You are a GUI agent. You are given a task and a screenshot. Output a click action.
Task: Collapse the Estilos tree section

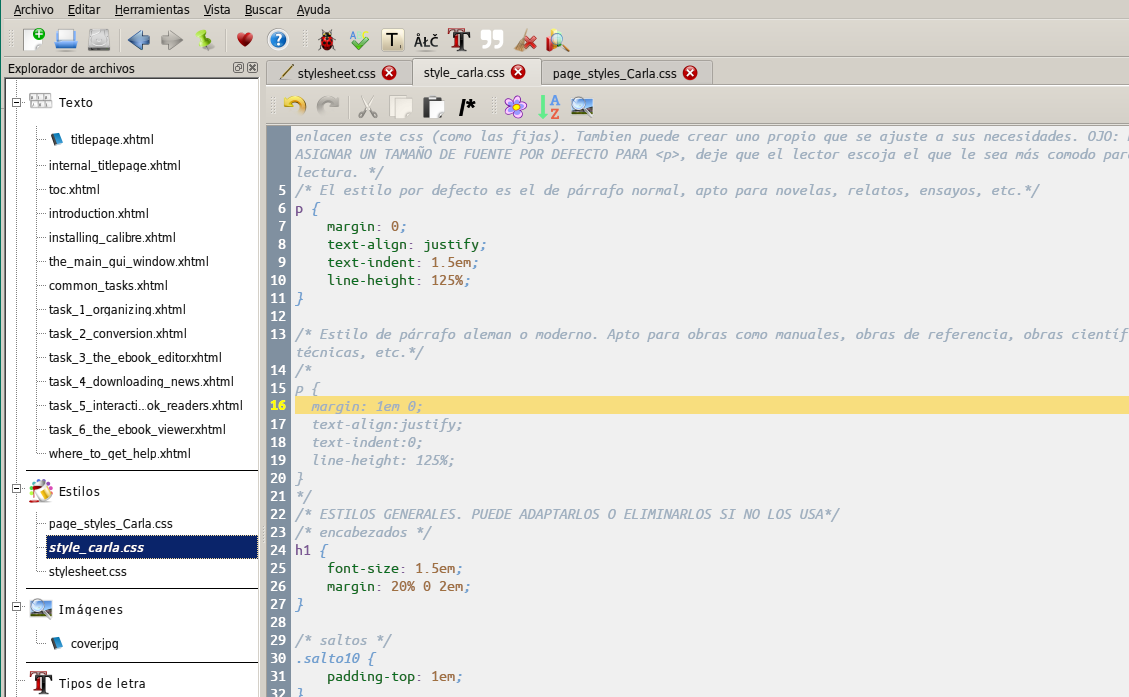16,490
